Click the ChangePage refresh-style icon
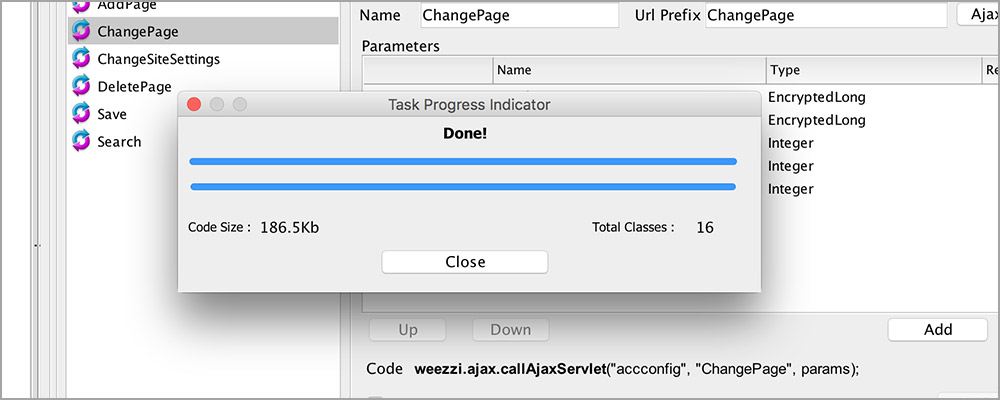This screenshot has height=400, width=1000. coord(81,31)
